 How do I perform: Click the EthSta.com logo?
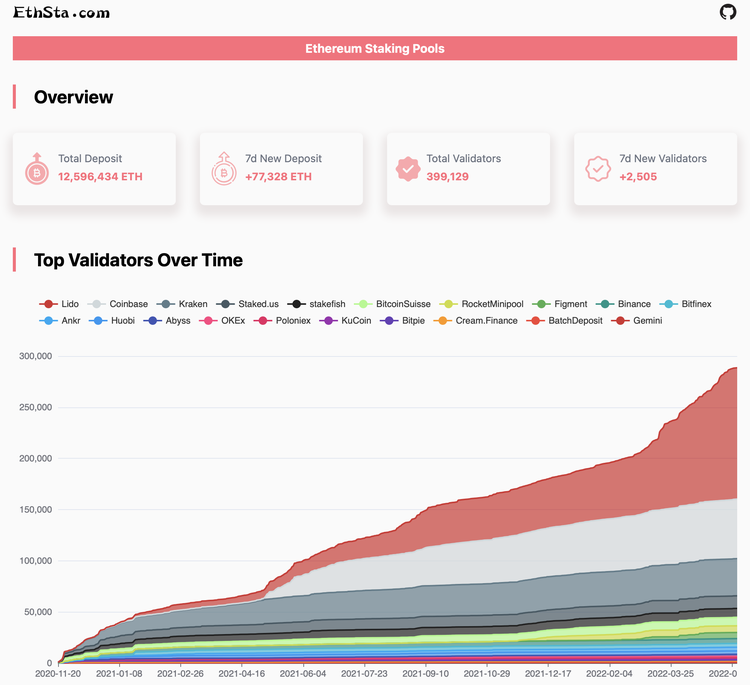click(61, 12)
